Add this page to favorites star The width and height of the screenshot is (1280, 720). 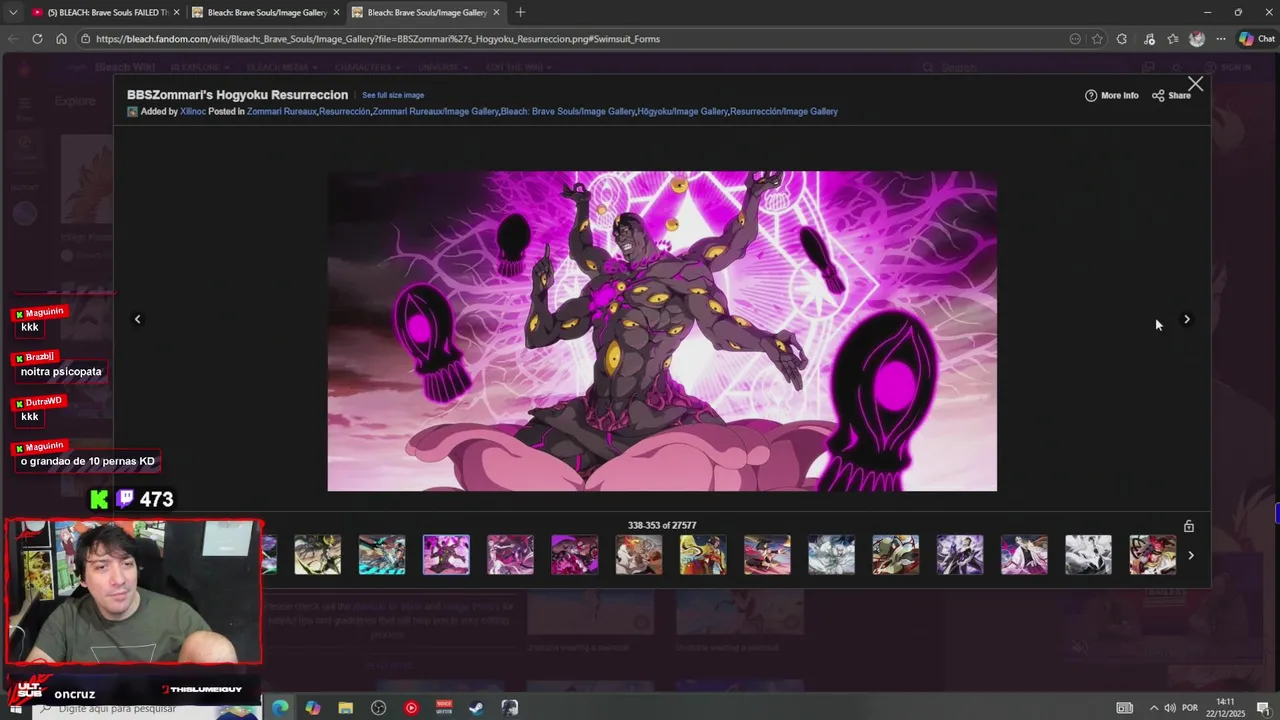[1097, 39]
